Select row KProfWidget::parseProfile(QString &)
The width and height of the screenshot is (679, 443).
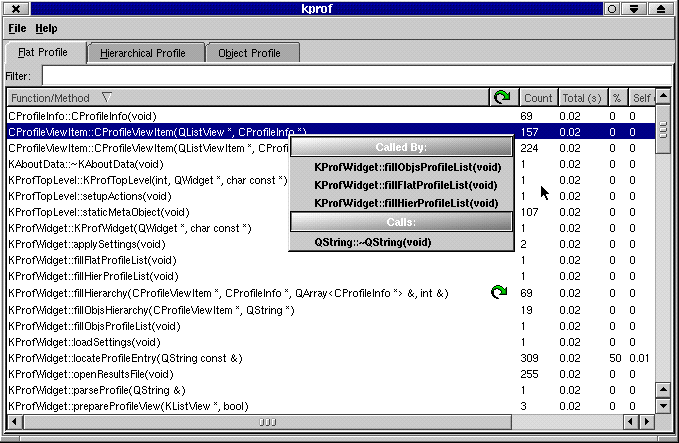331,390
